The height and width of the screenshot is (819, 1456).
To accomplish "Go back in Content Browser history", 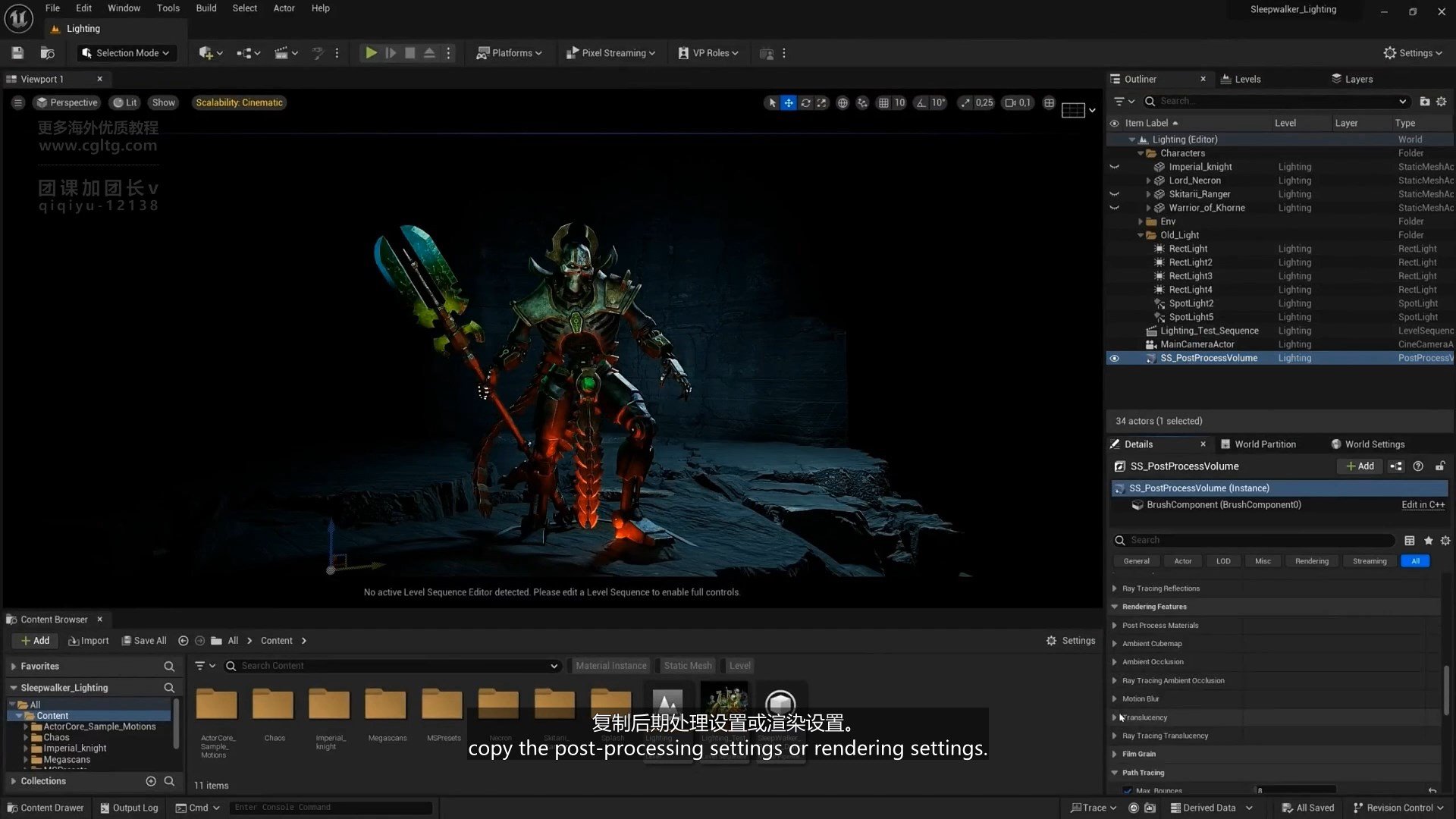I will 183,641.
